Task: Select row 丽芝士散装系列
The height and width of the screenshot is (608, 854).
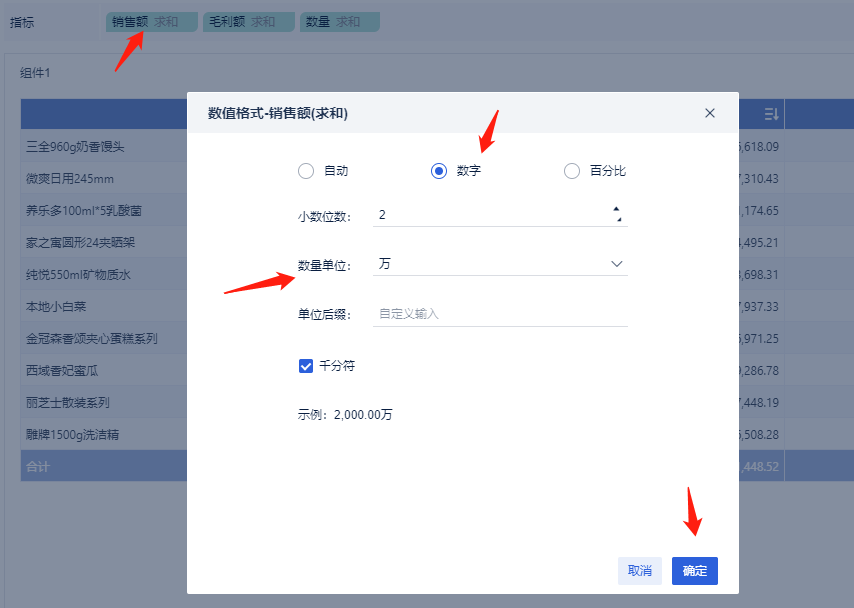Action: [x=68, y=403]
